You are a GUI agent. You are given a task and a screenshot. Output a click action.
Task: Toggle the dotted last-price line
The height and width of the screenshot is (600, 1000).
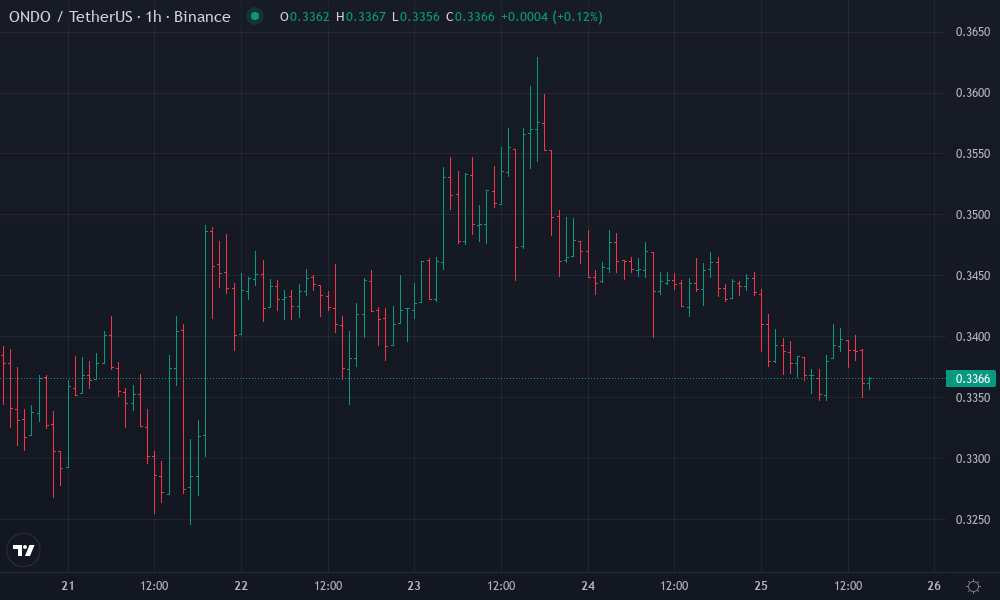click(500, 379)
